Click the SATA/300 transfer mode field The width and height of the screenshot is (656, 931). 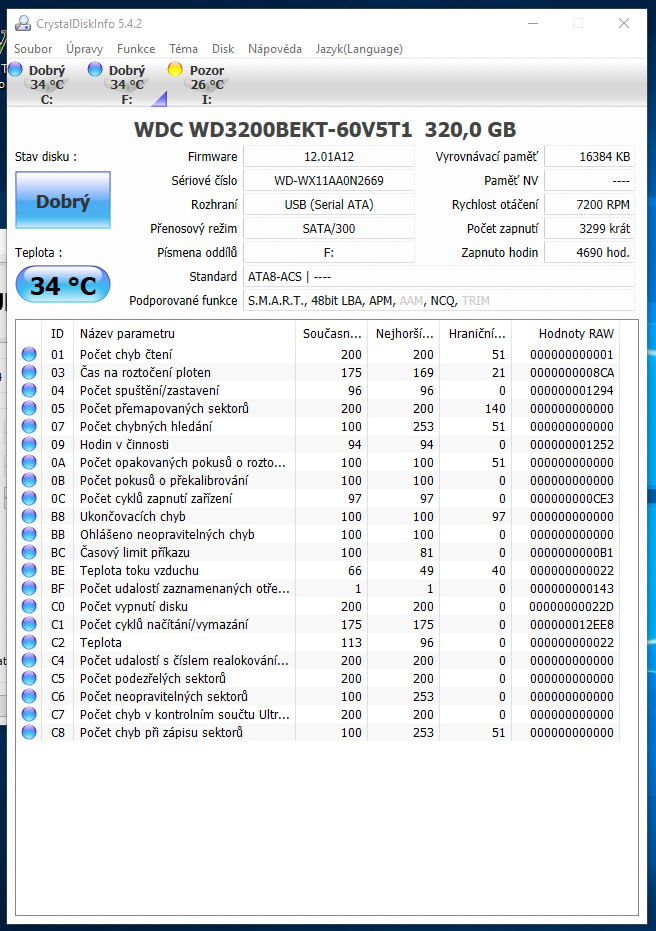(329, 229)
